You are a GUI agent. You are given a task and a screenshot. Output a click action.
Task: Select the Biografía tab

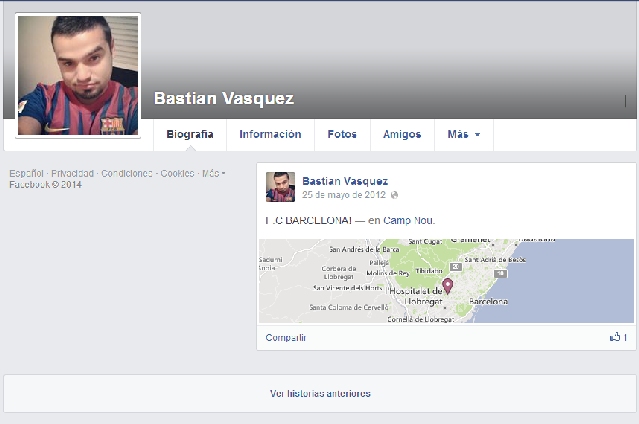pyautogui.click(x=190, y=135)
